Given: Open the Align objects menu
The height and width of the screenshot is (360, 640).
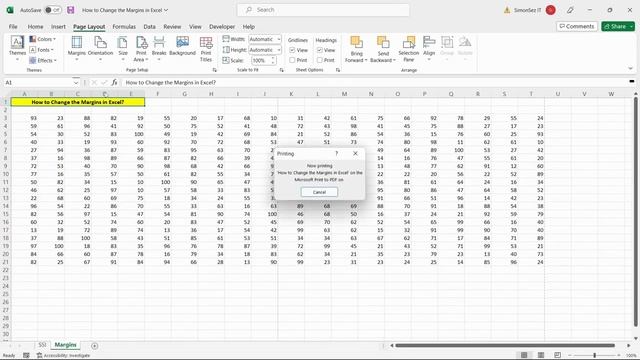Looking at the screenshot, I should click(x=429, y=49).
